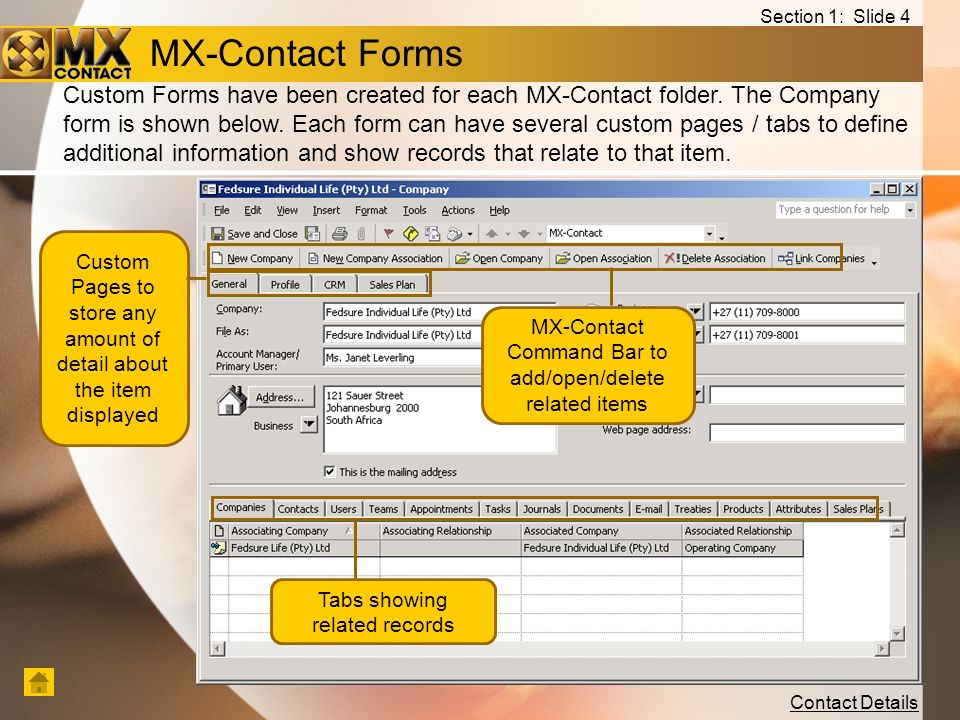Click the AutoDialer phone icon
Screen dimensions: 960x720
[x=455, y=233]
